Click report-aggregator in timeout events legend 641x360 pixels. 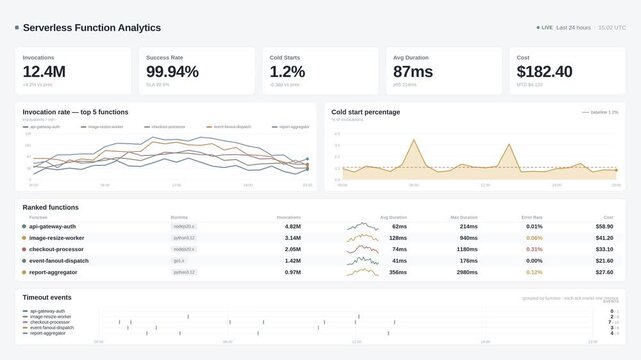44,333
